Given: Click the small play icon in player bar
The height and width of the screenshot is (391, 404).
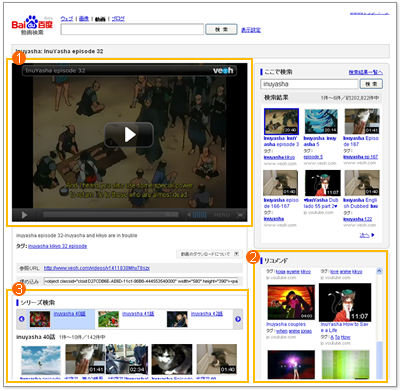Looking at the screenshot, I should tap(24, 215).
